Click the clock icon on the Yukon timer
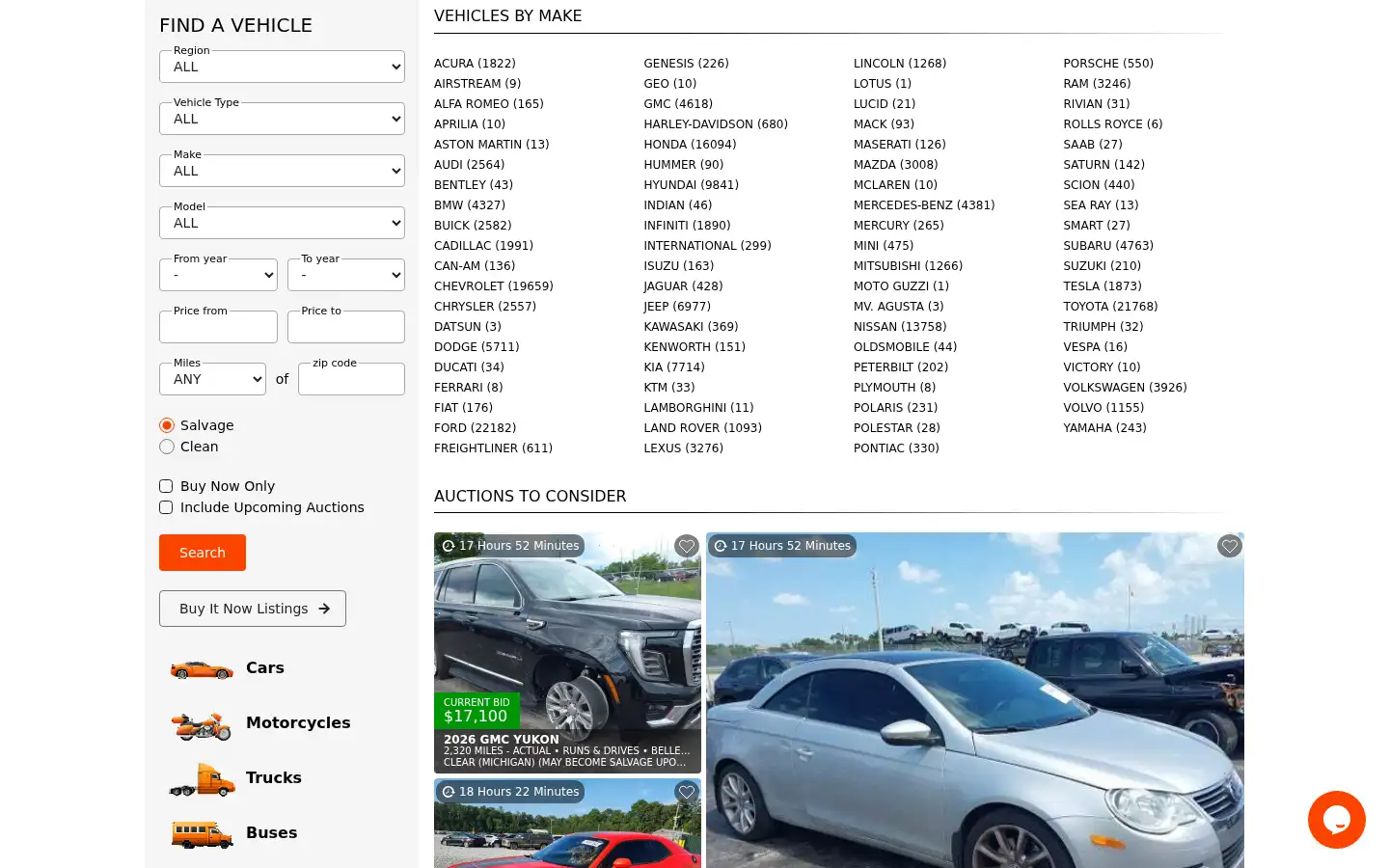Viewport: 1389px width, 868px height. coord(449,546)
